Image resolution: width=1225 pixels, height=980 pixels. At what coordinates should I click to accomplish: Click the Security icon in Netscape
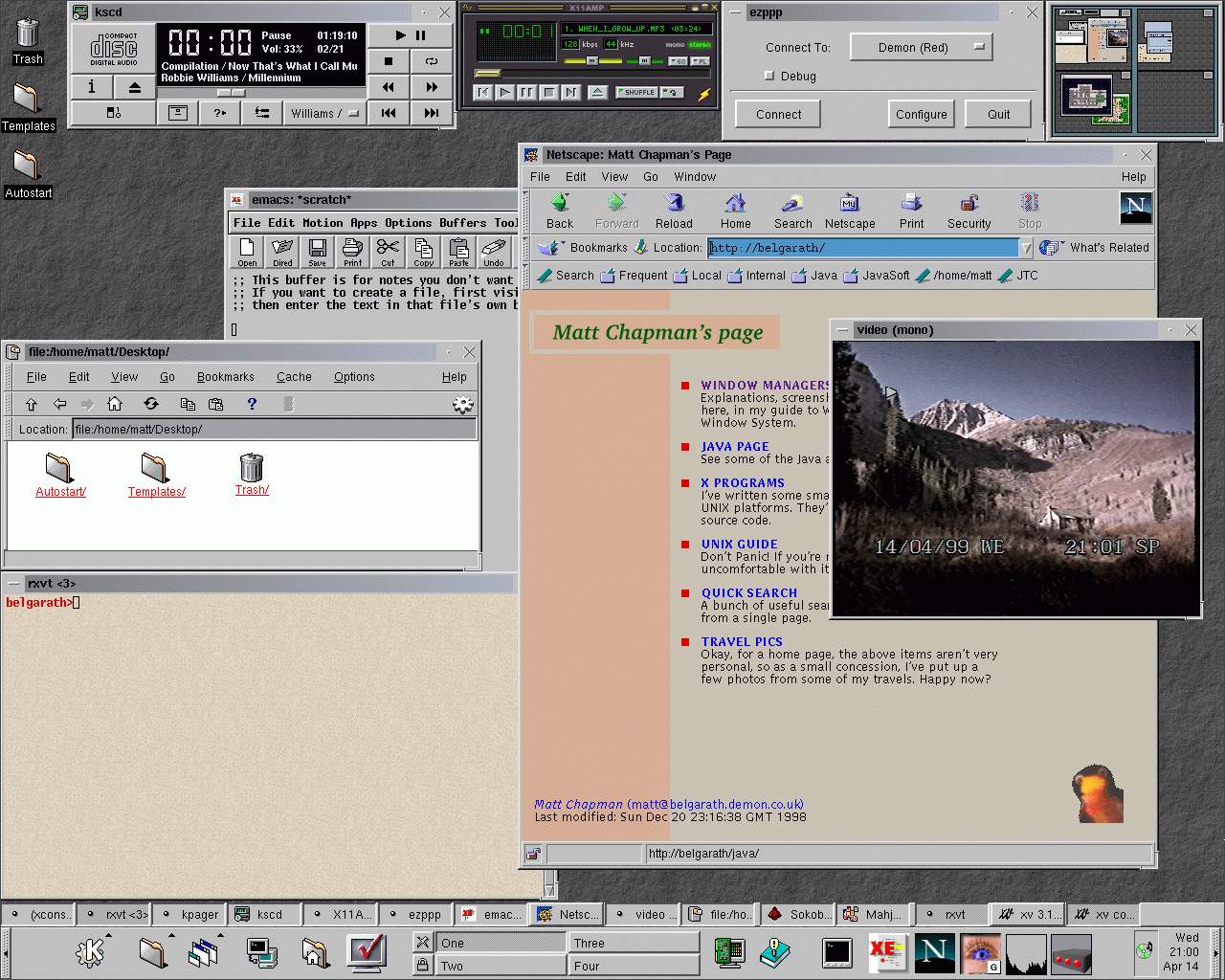pyautogui.click(x=969, y=211)
